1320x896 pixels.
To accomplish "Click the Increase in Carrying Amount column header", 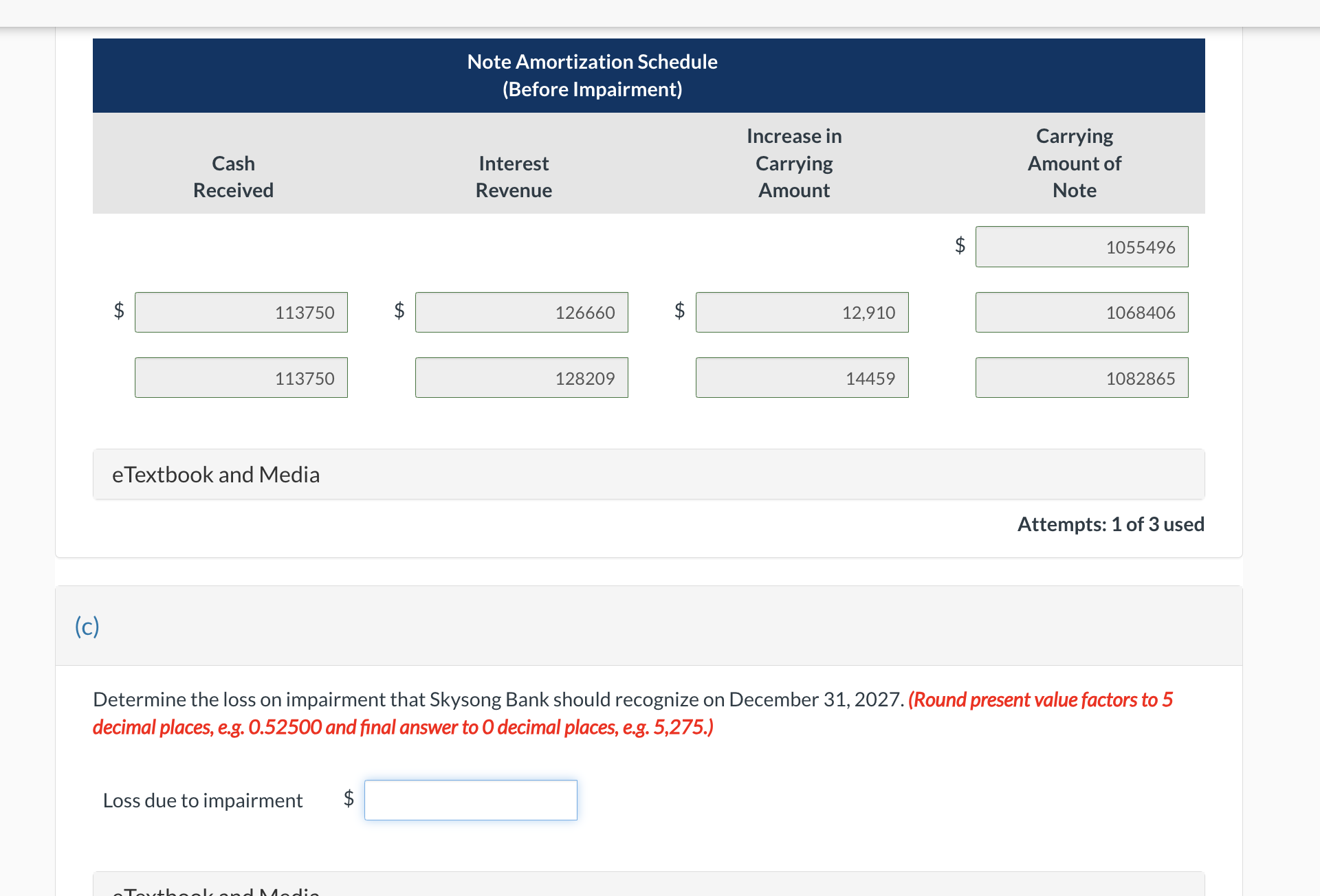I will pyautogui.click(x=791, y=162).
